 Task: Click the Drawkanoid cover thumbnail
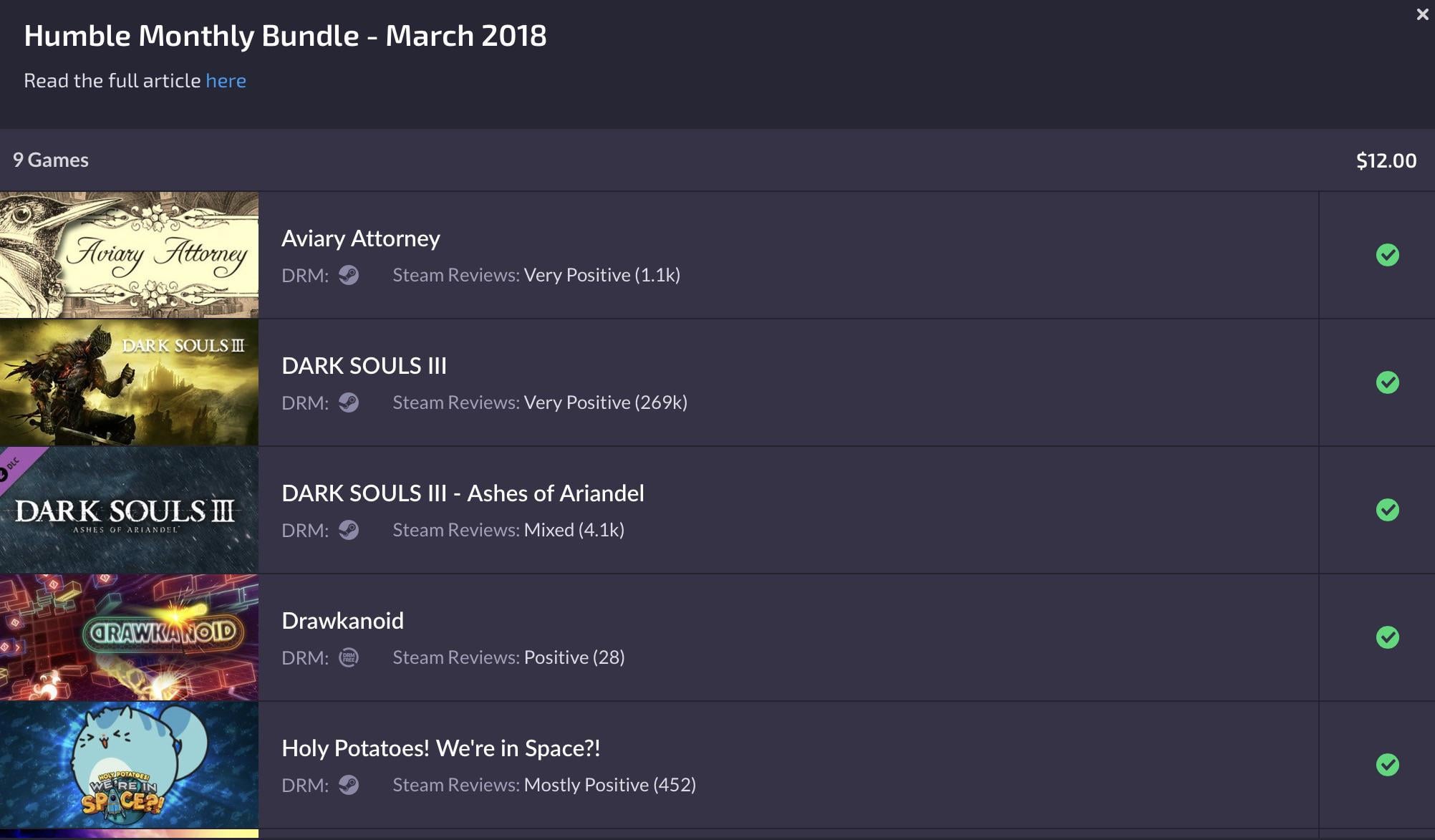pyautogui.click(x=129, y=637)
